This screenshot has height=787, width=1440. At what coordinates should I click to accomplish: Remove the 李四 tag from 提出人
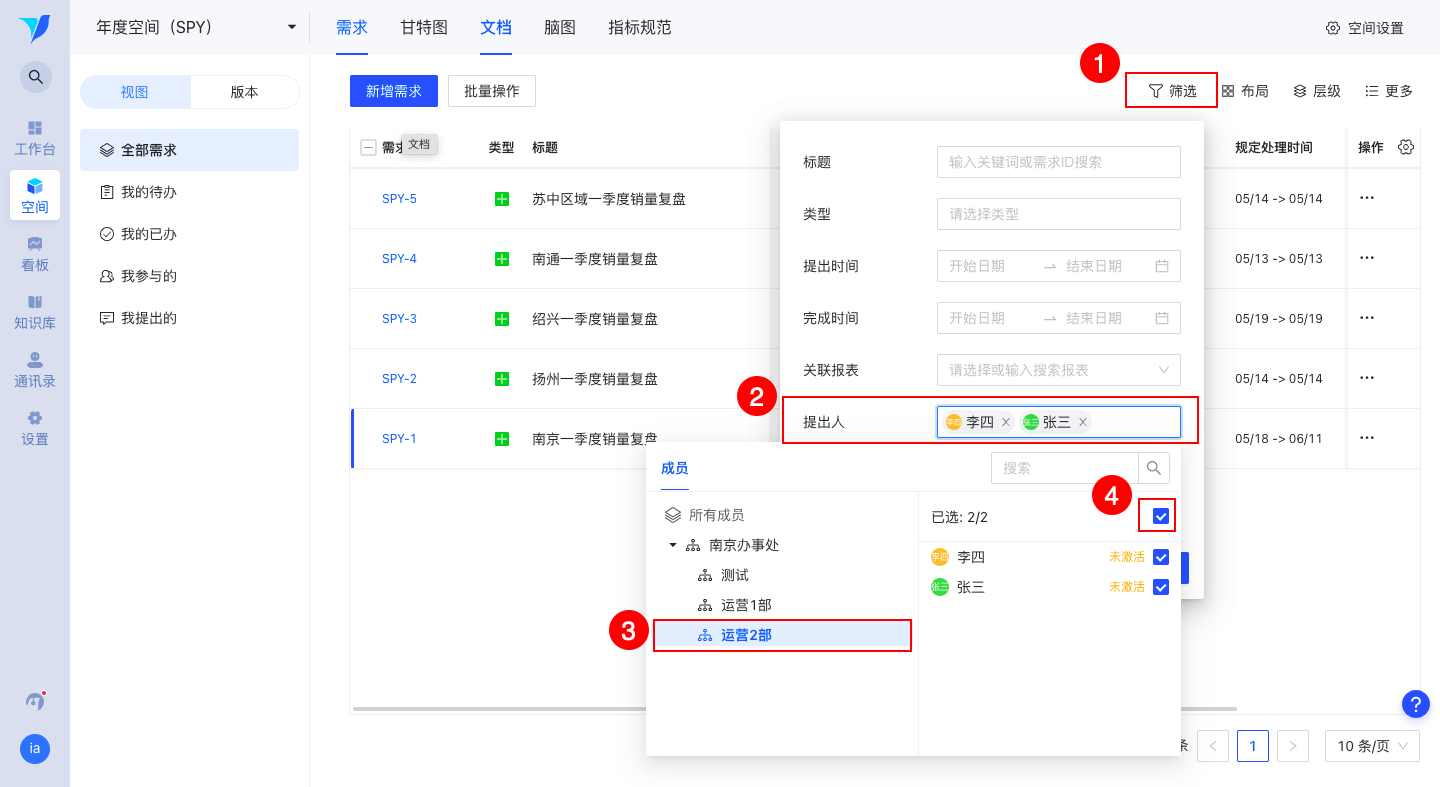point(1006,422)
